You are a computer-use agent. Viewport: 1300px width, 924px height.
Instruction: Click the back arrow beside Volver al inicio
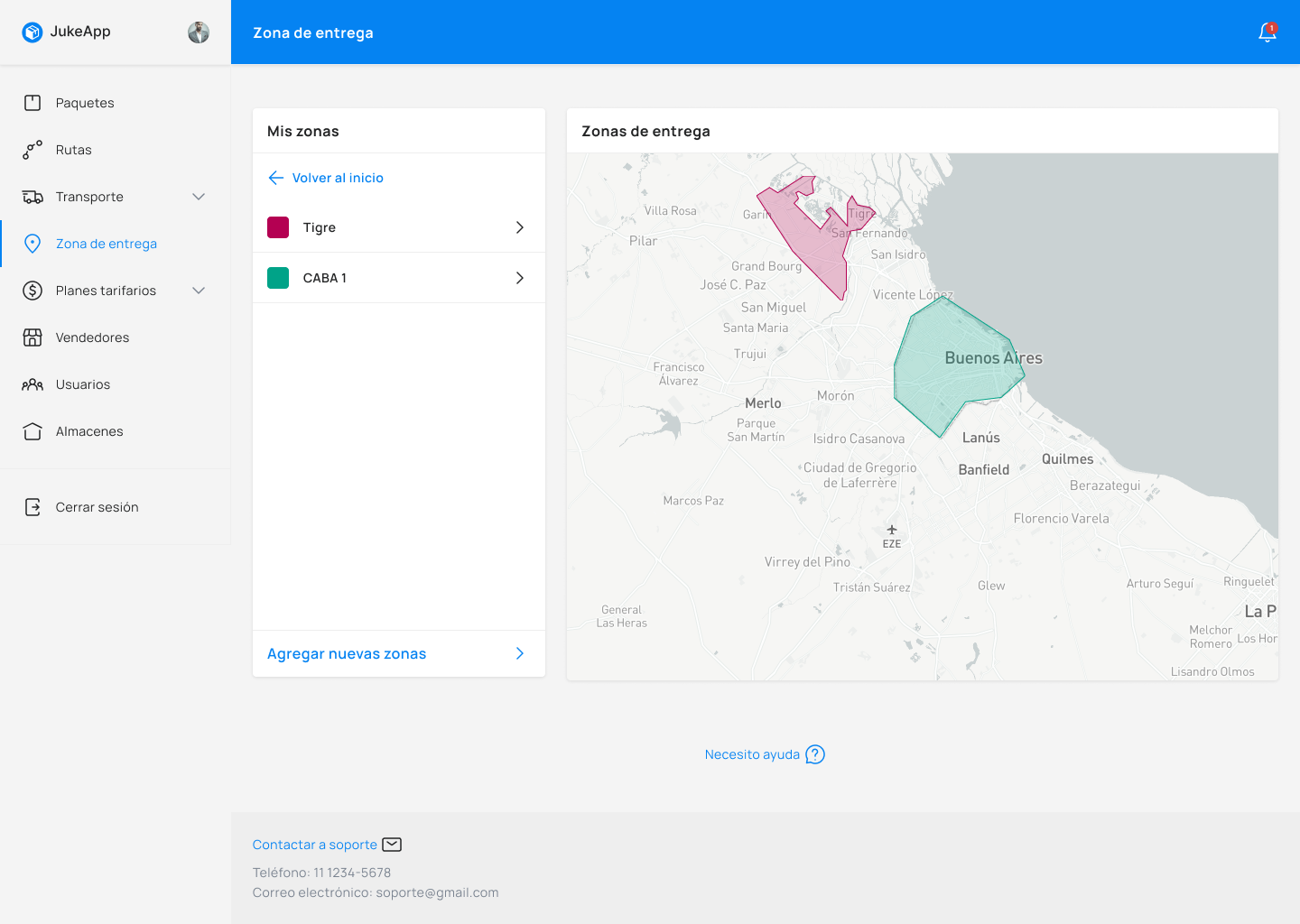tap(276, 178)
